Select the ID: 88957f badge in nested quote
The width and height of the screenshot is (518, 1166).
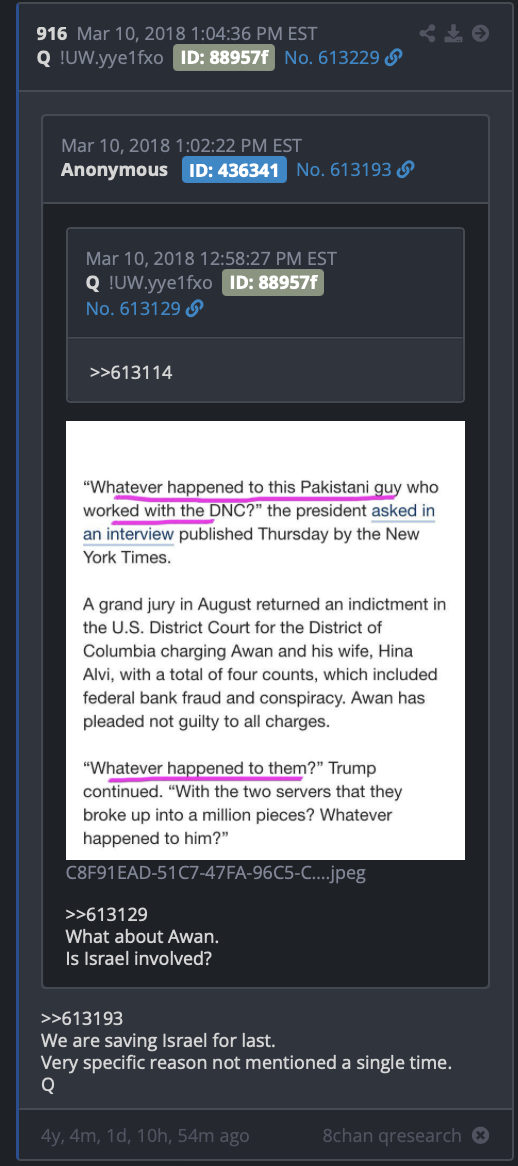click(273, 283)
